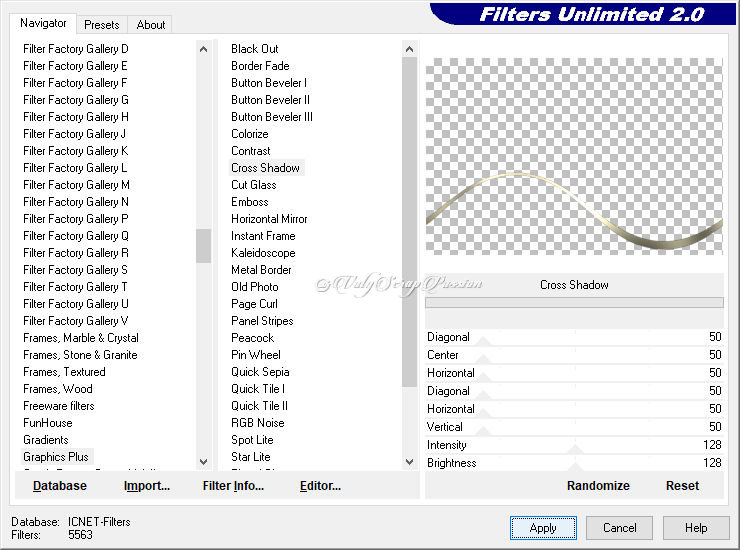Reset the Cross Shadow settings
Viewport: 740px width, 550px height.
pyautogui.click(x=682, y=486)
